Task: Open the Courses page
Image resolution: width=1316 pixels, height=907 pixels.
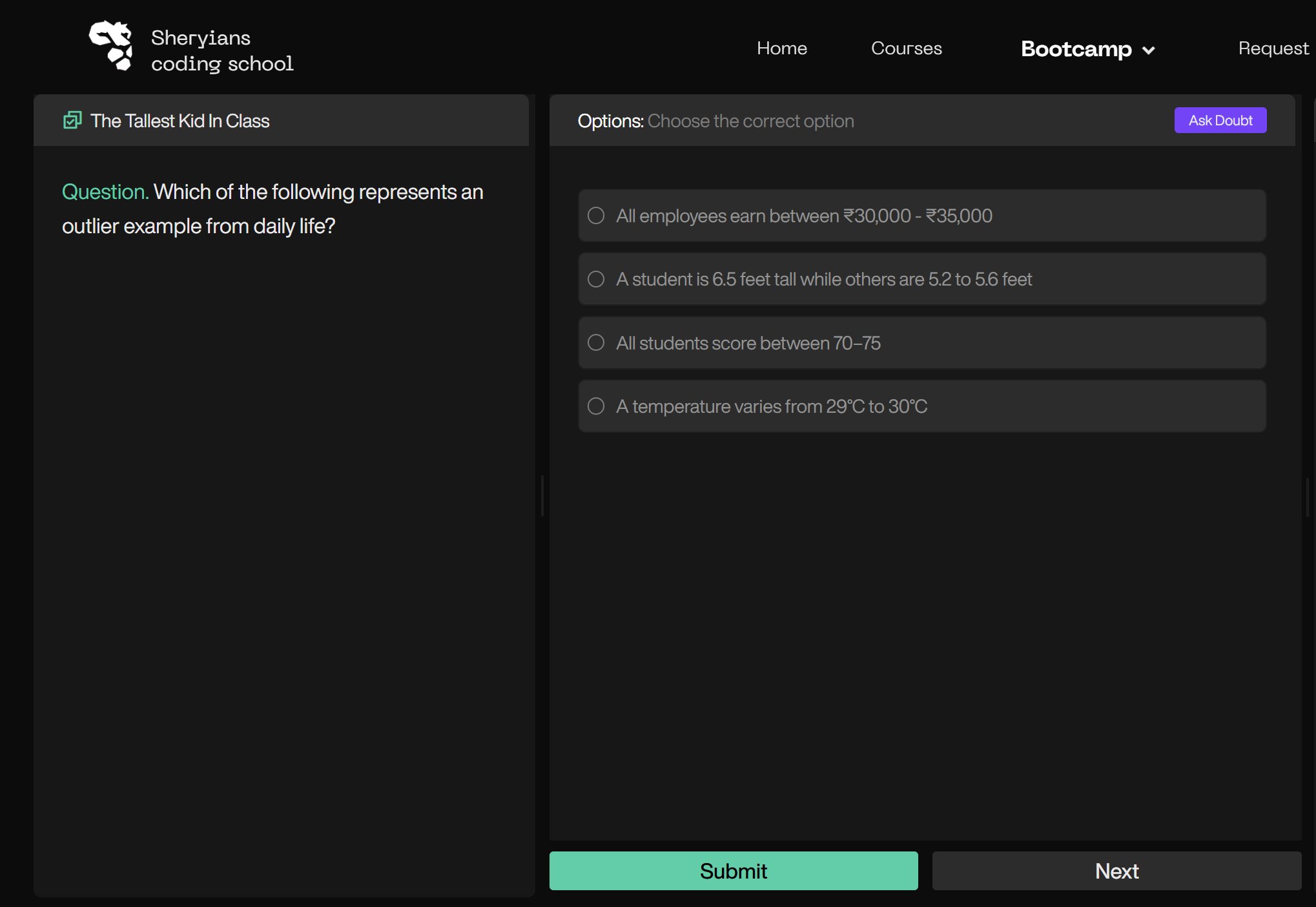Action: [x=906, y=48]
